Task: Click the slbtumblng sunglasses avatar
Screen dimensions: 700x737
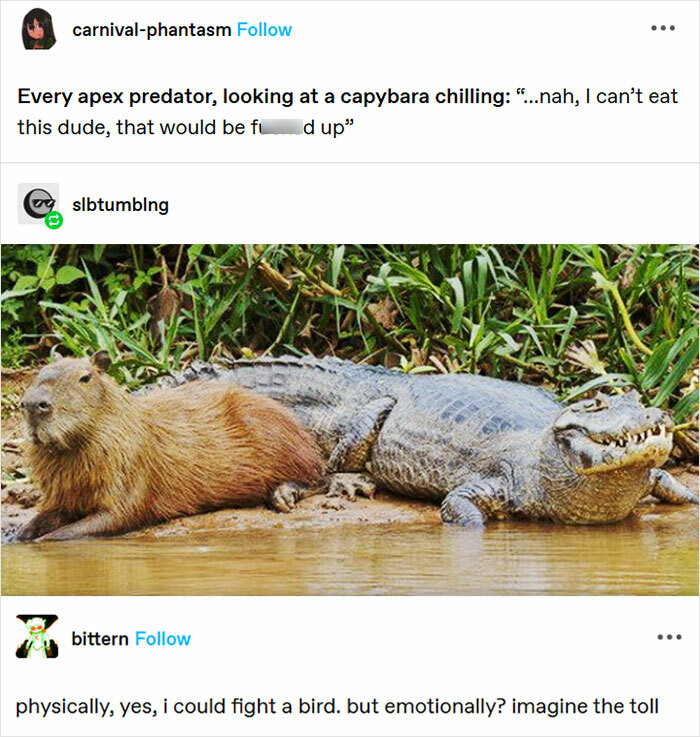Action: 38,204
